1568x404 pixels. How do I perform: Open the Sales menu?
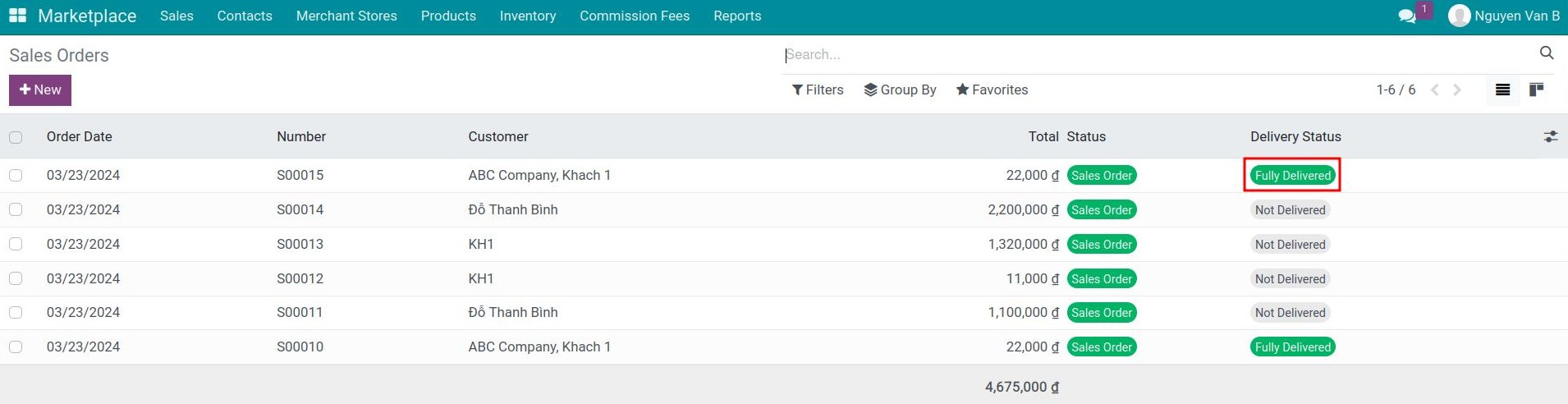[177, 16]
